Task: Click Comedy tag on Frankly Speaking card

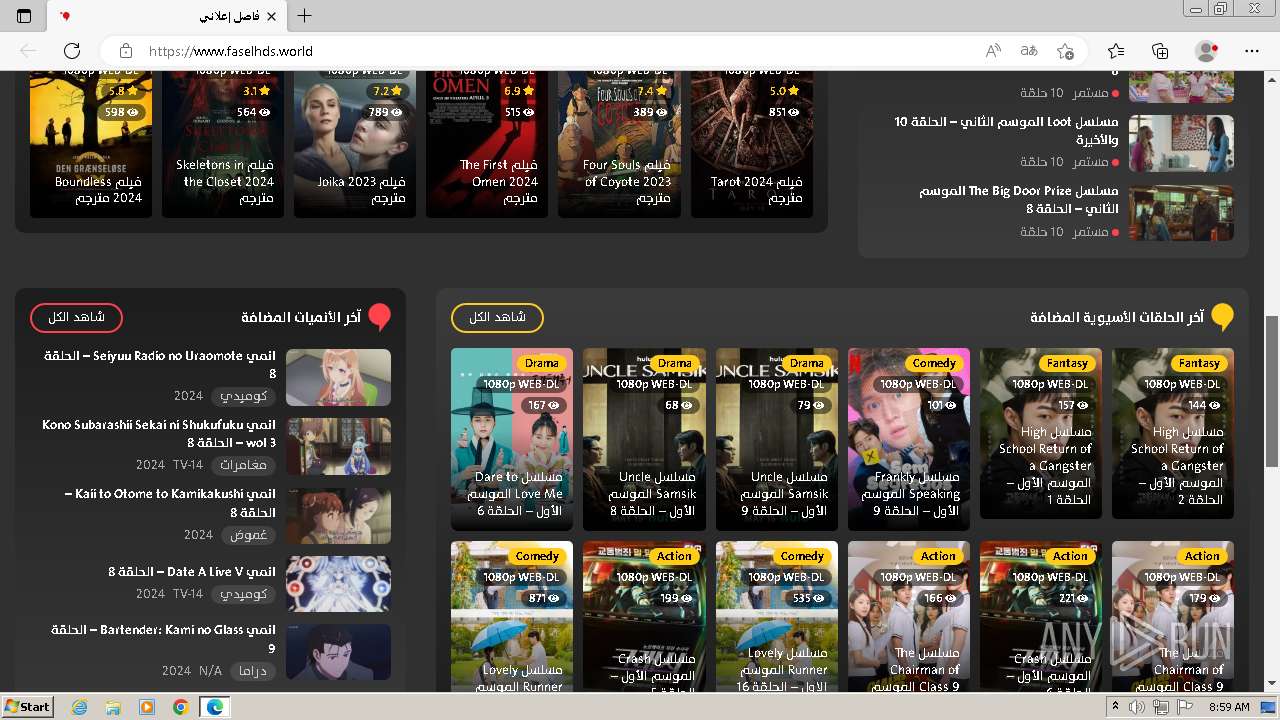Action: [x=934, y=363]
